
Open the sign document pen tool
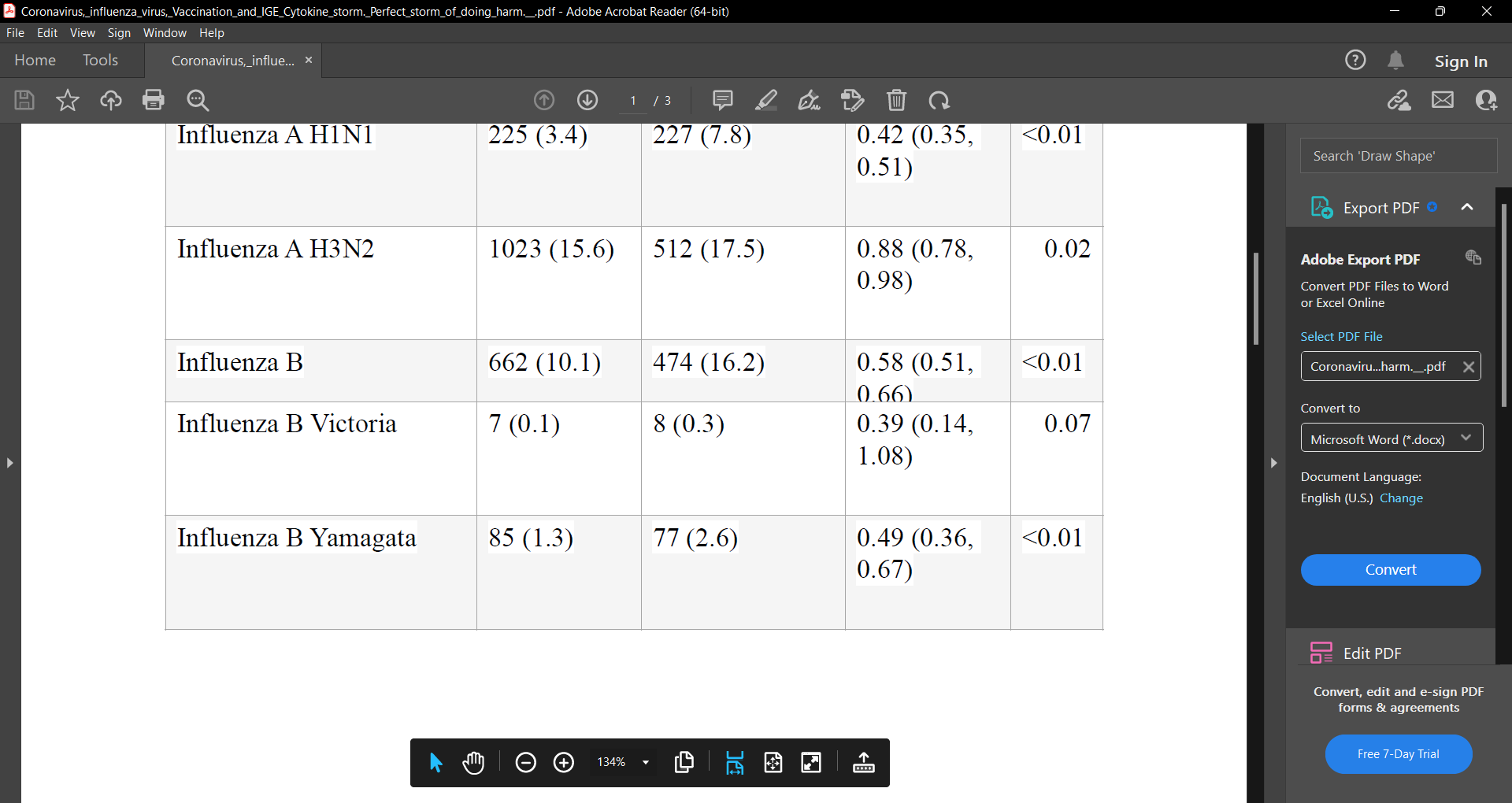pos(810,100)
